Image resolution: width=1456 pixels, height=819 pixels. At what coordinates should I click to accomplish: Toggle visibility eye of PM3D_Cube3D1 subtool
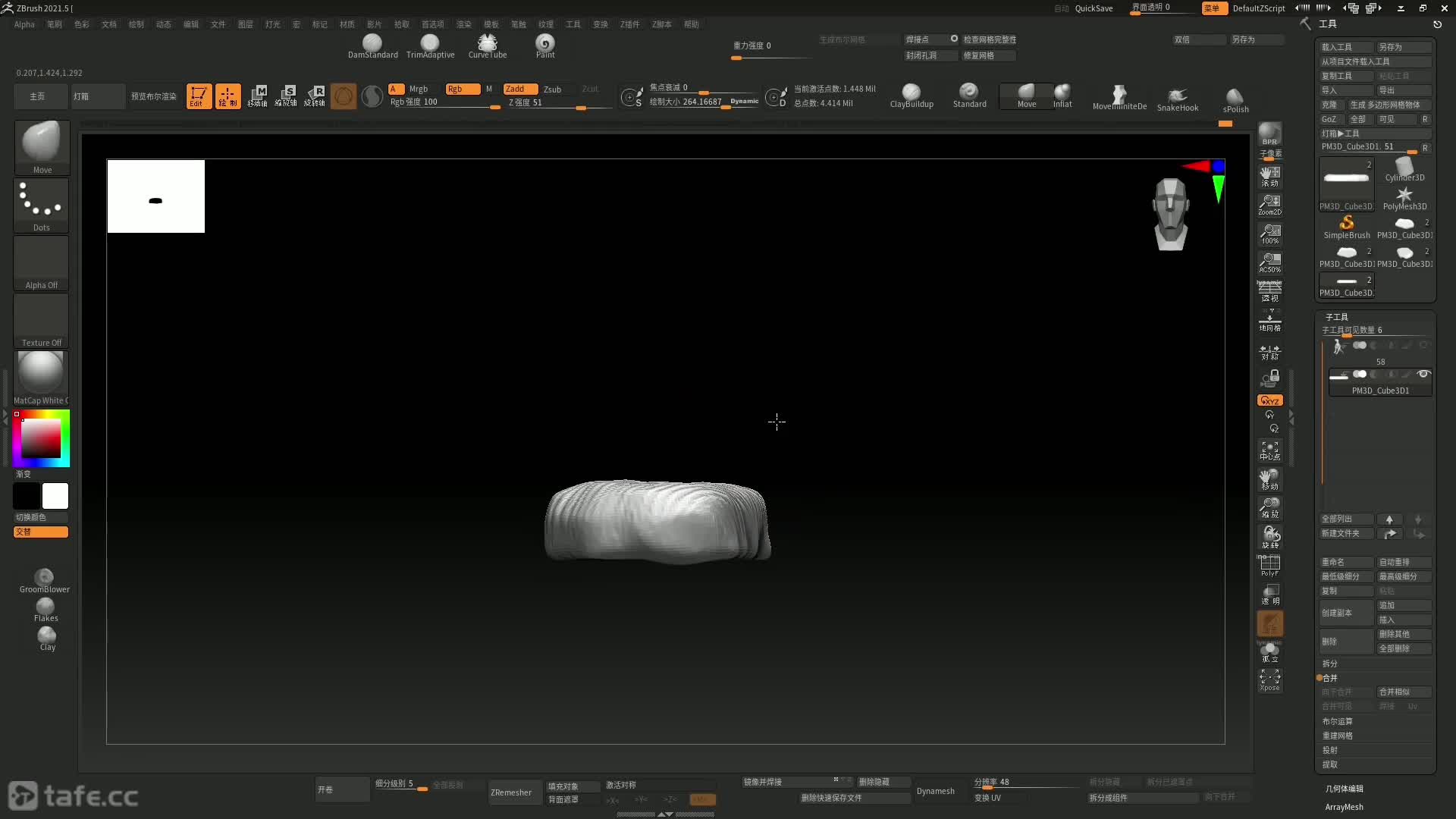pos(1423,374)
